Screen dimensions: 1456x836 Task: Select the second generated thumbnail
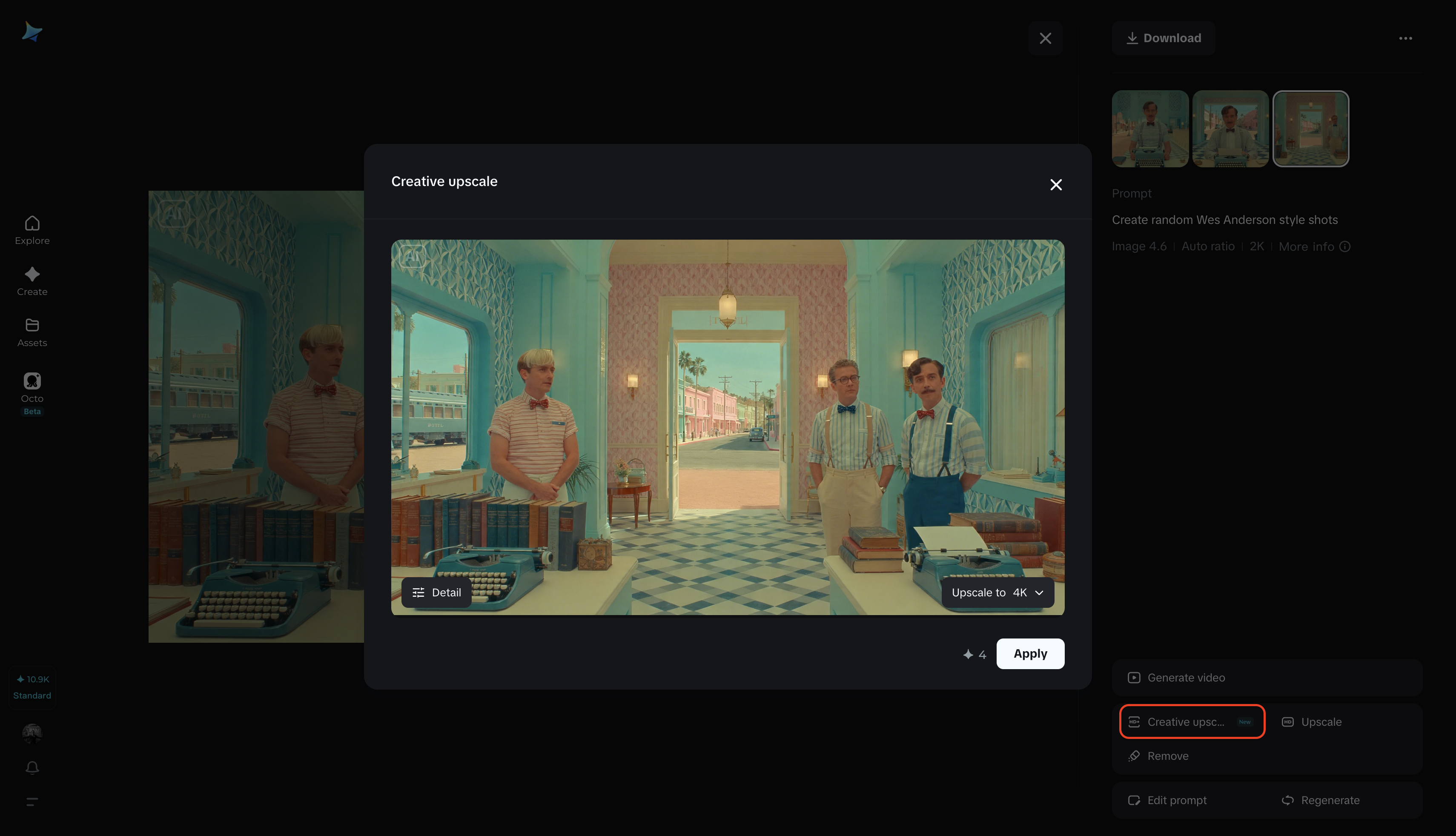(x=1230, y=129)
